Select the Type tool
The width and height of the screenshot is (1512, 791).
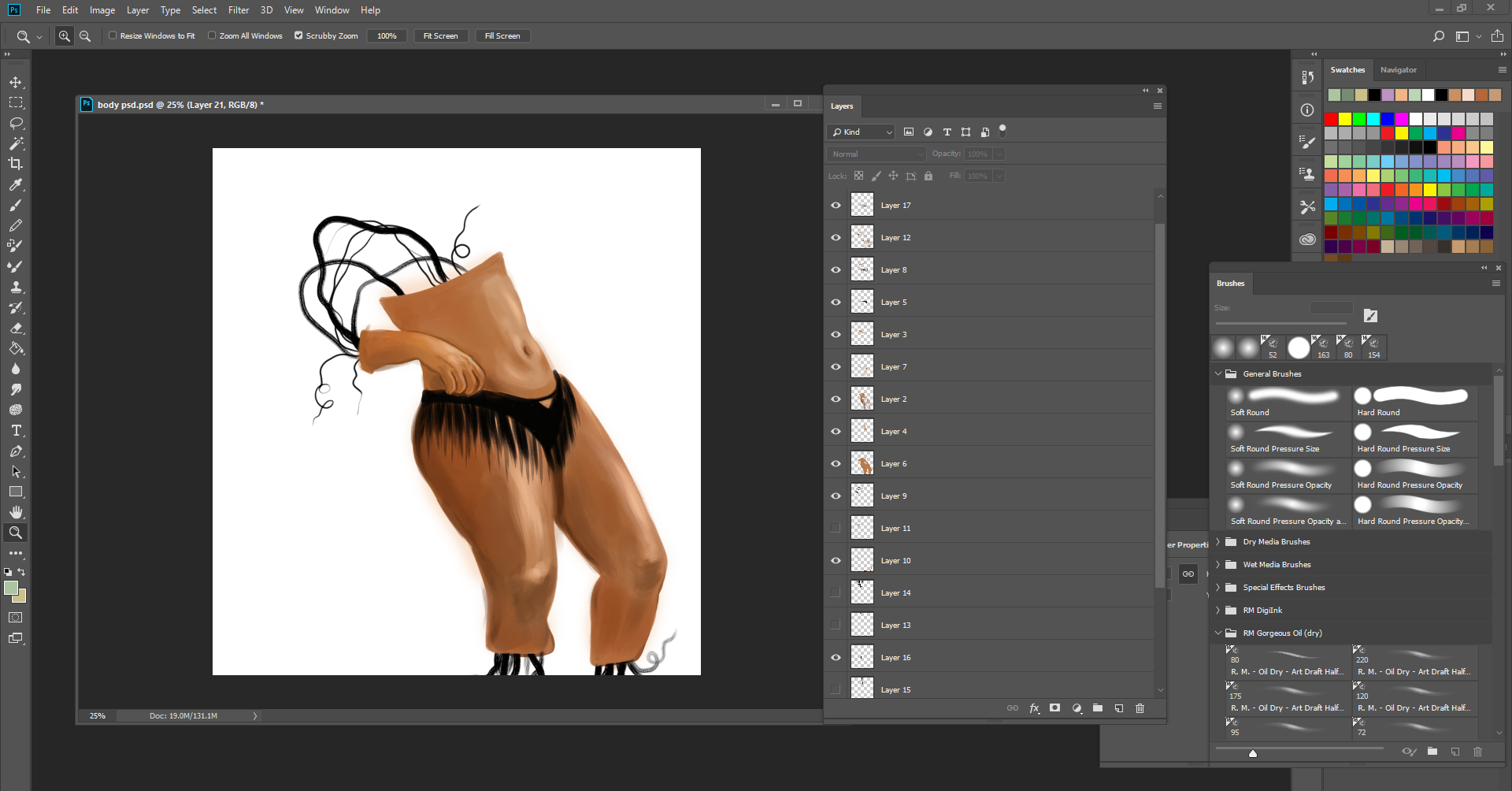point(16,430)
